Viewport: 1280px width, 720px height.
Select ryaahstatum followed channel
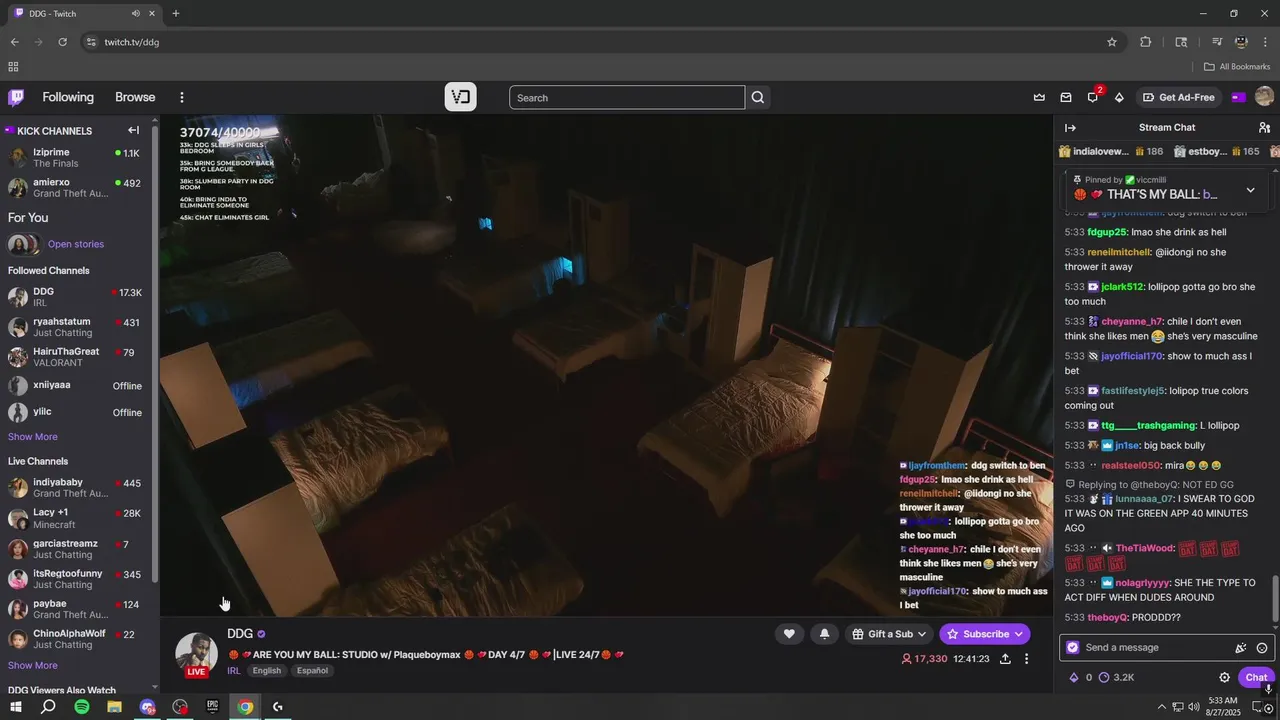[x=76, y=327]
